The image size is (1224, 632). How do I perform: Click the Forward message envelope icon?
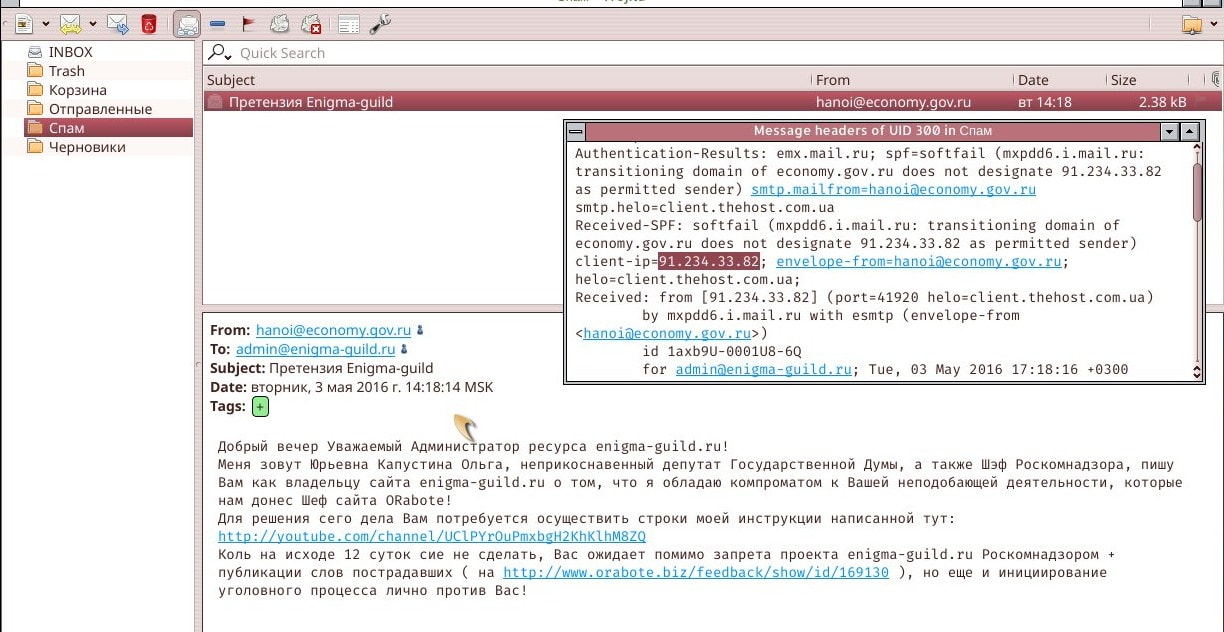(117, 23)
